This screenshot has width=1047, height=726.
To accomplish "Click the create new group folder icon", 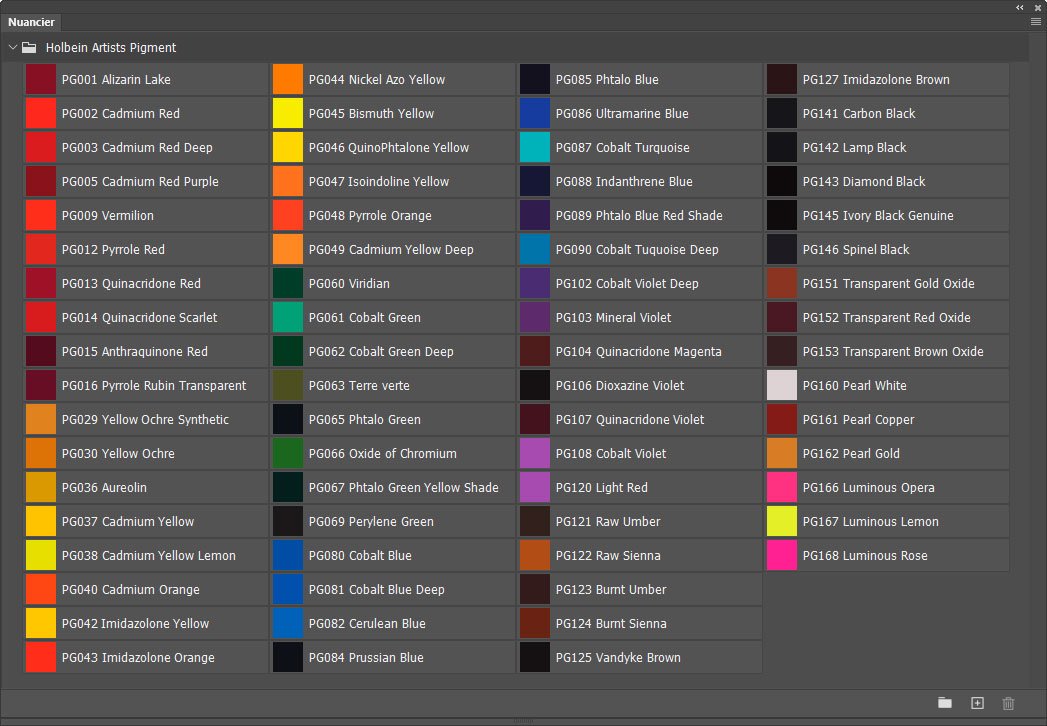I will coord(944,703).
